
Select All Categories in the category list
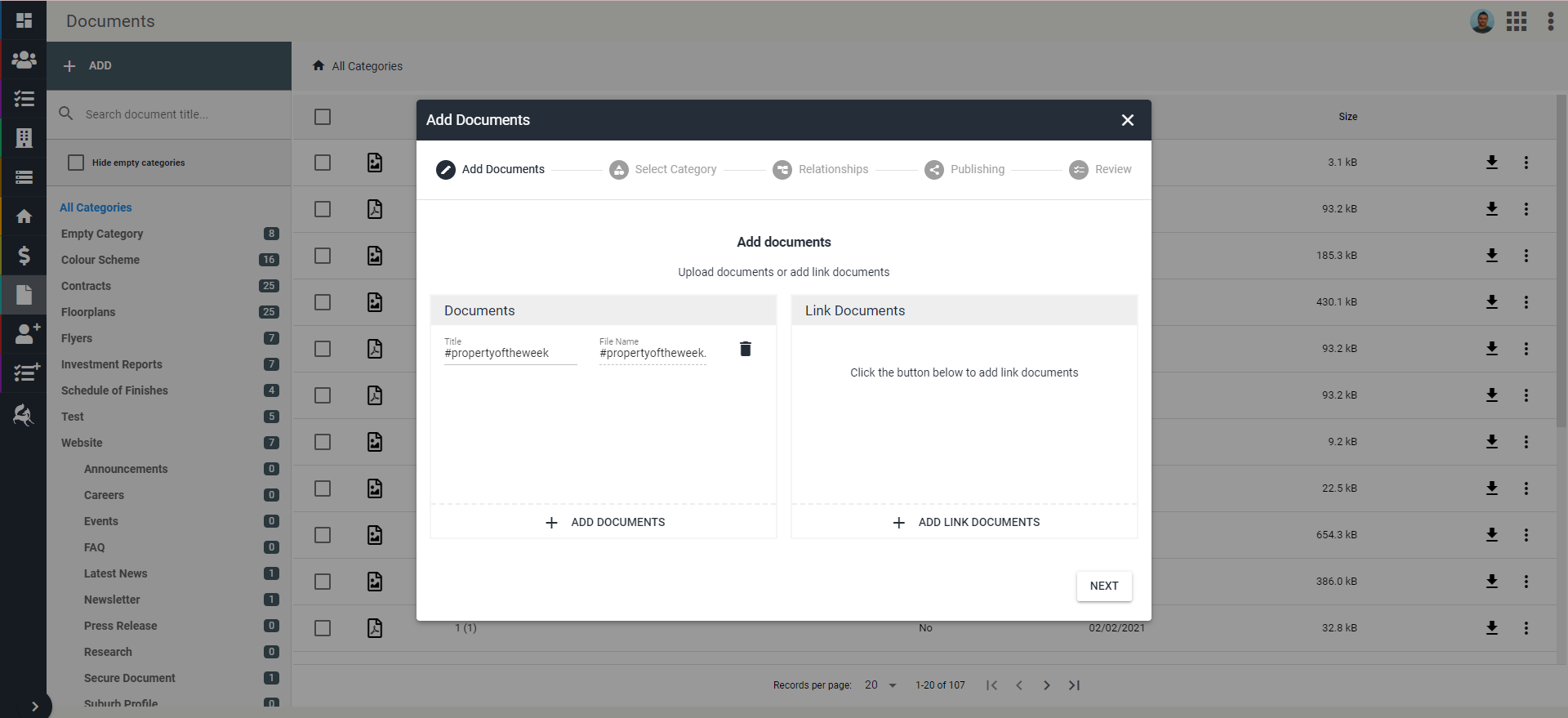[96, 207]
